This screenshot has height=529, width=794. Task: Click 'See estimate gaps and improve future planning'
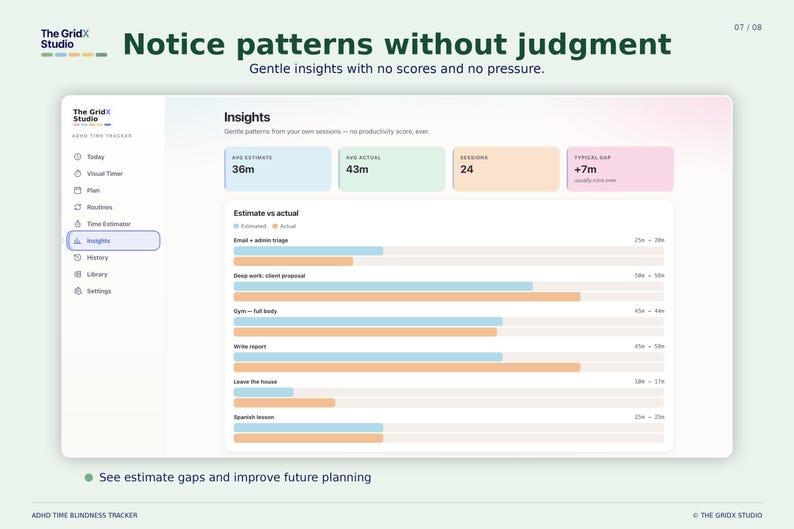pos(235,477)
